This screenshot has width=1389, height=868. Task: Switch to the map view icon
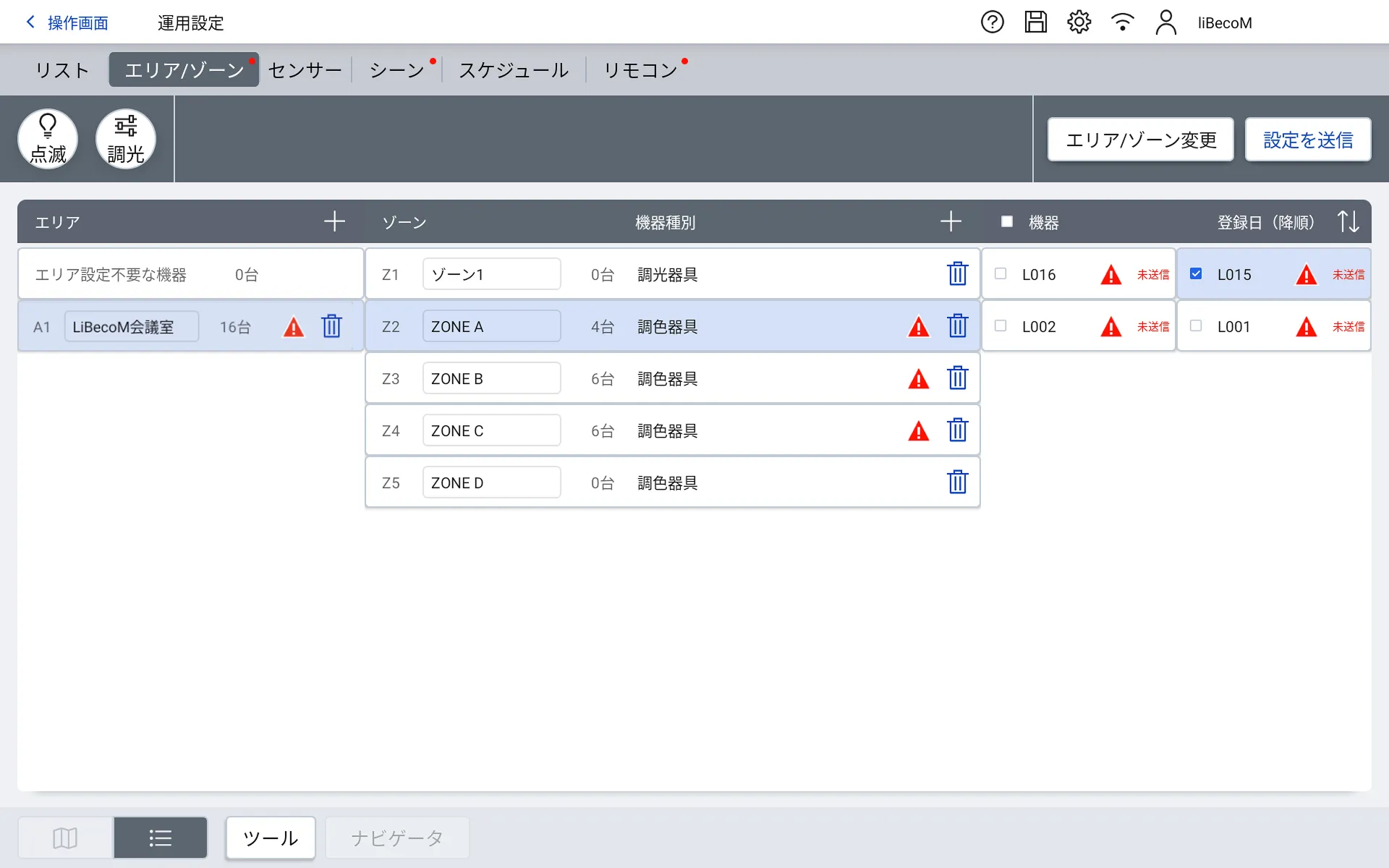[65, 838]
